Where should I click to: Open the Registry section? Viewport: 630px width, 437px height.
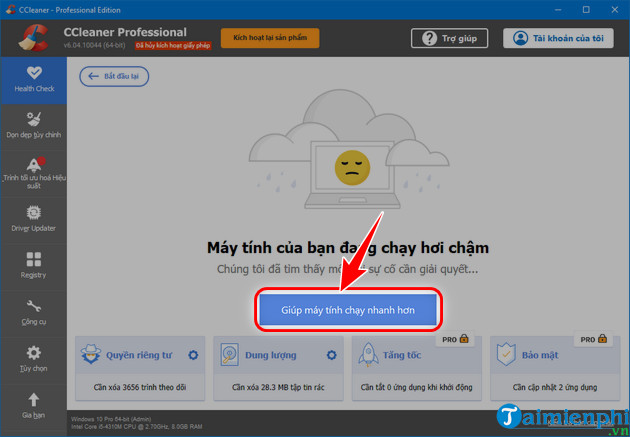click(x=34, y=266)
